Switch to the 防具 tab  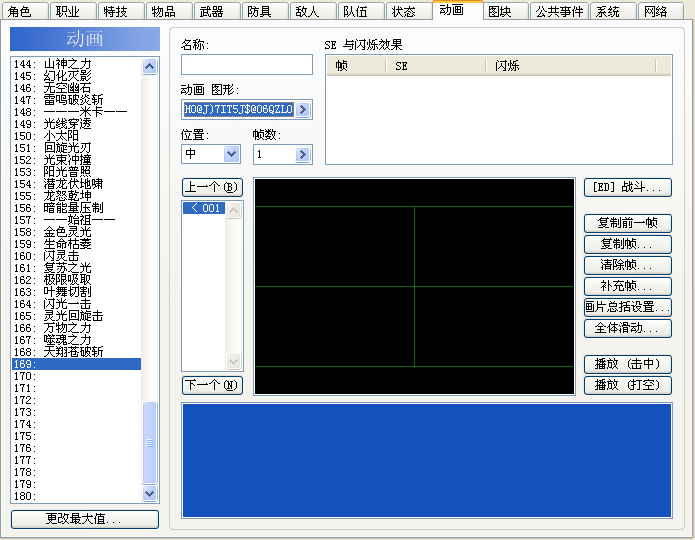pos(265,11)
